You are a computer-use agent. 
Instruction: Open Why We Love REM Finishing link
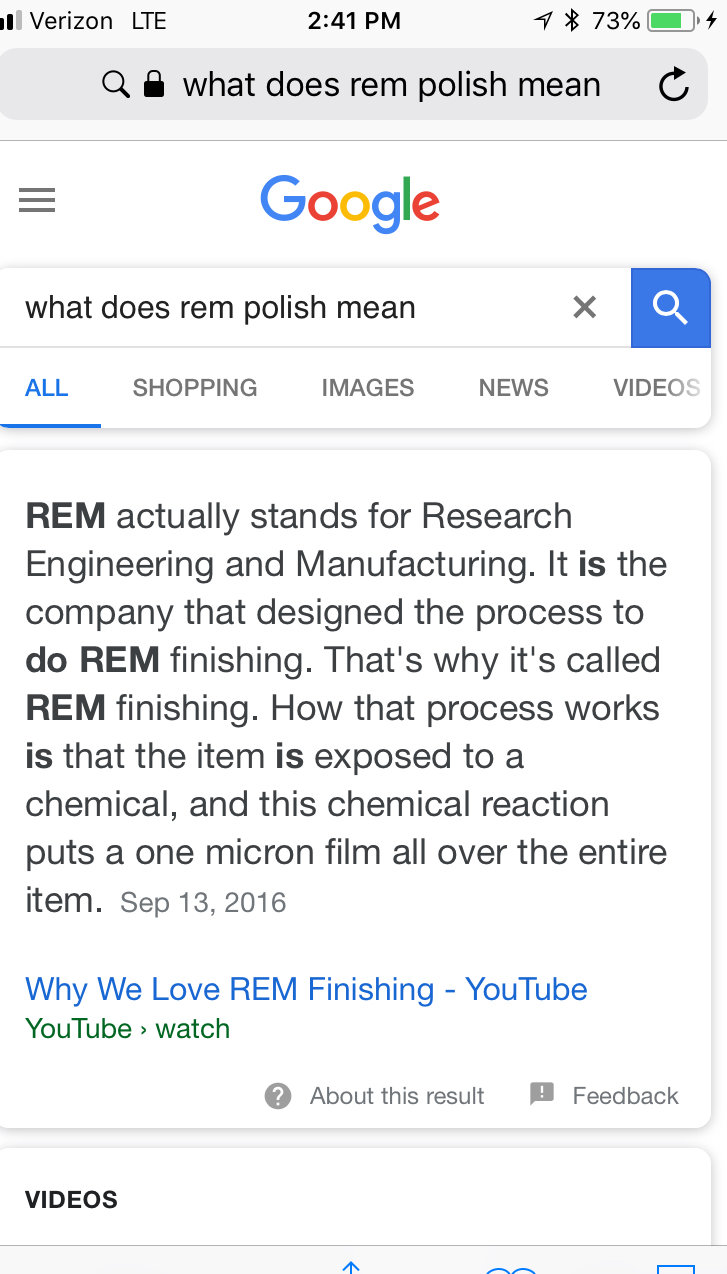pos(306,989)
